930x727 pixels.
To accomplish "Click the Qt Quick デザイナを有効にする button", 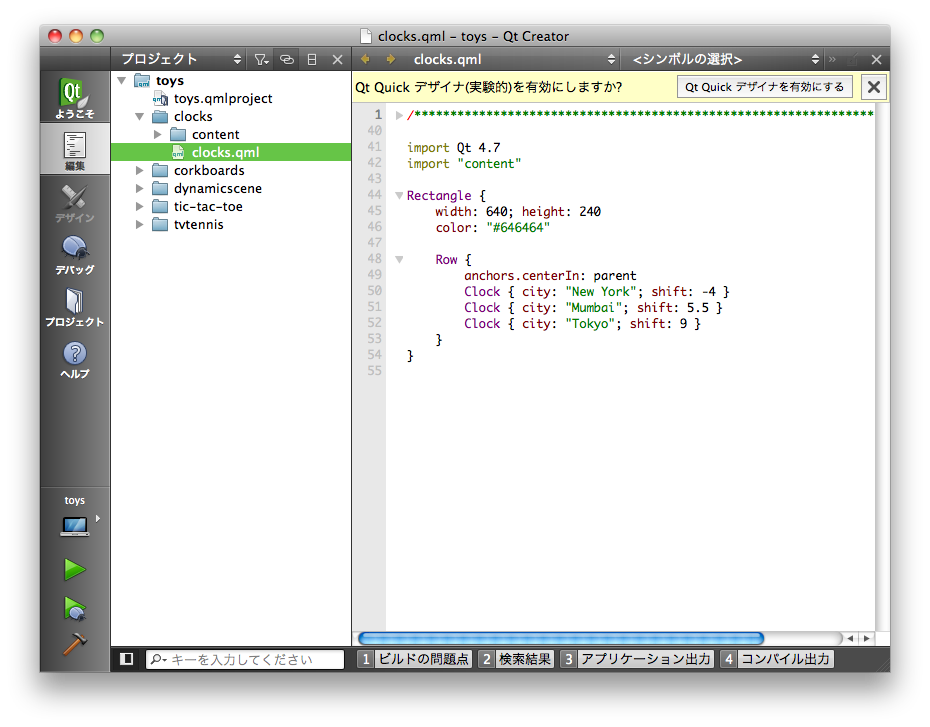I will click(765, 87).
